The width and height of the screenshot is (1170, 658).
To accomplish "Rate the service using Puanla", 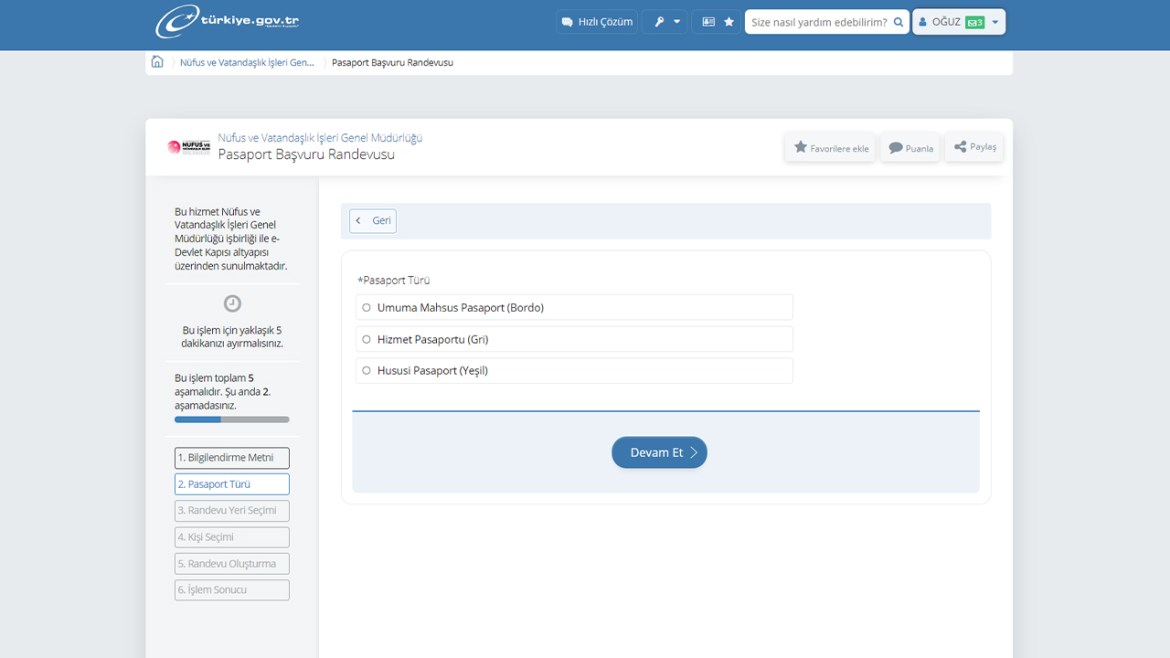I will pyautogui.click(x=910, y=148).
